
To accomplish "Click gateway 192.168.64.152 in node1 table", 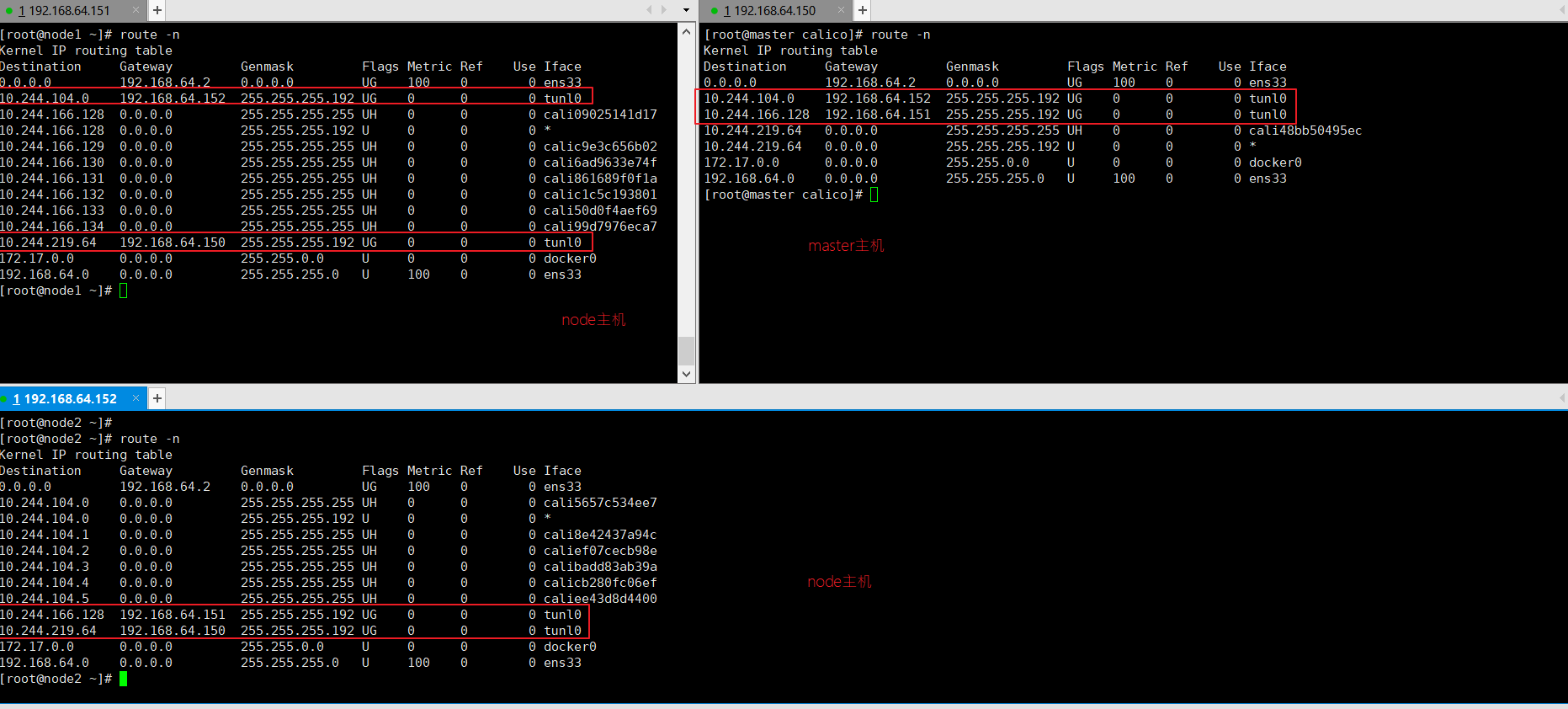I will 173,99.
